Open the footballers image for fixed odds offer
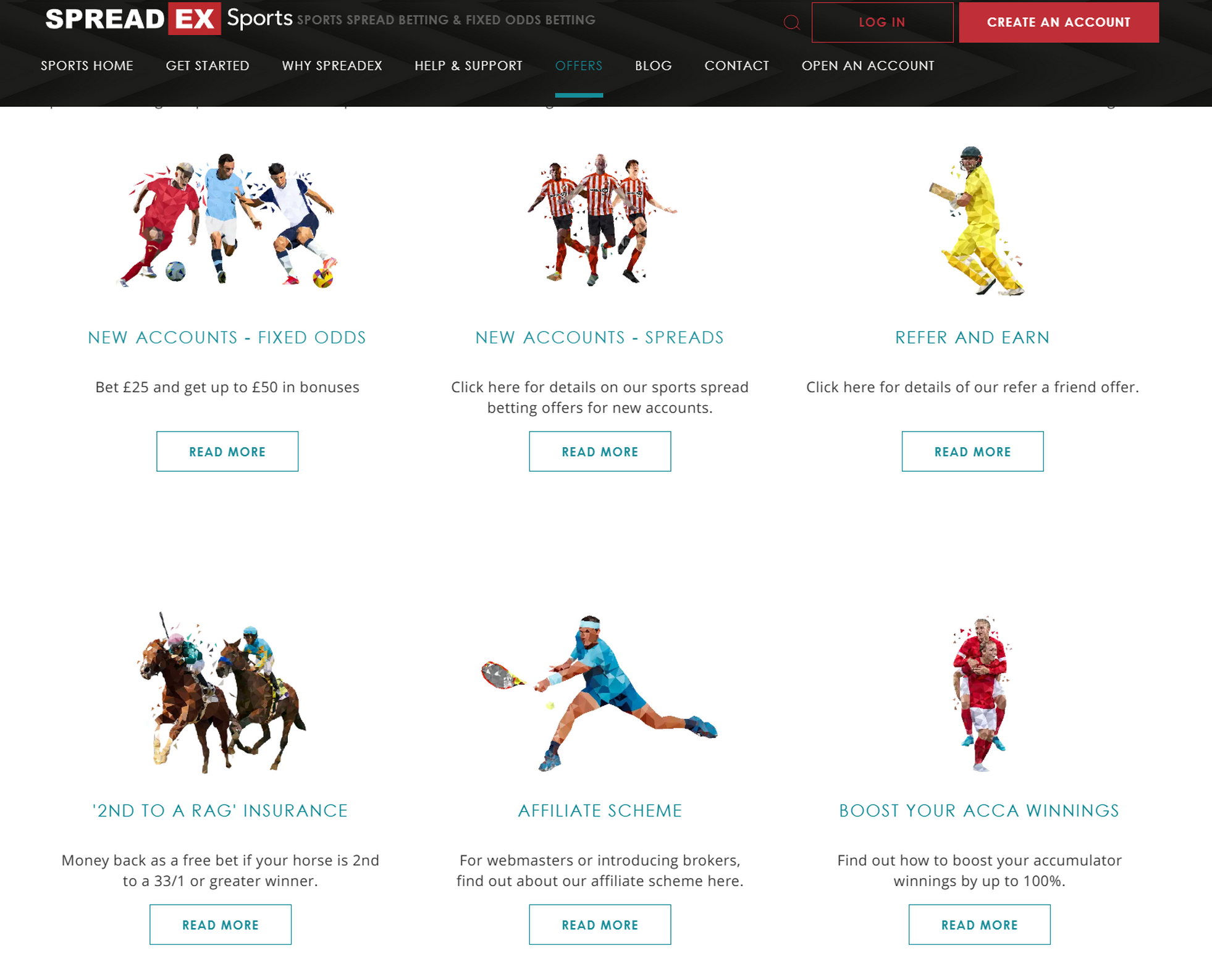Viewport: 1212px width, 980px height. (x=227, y=220)
